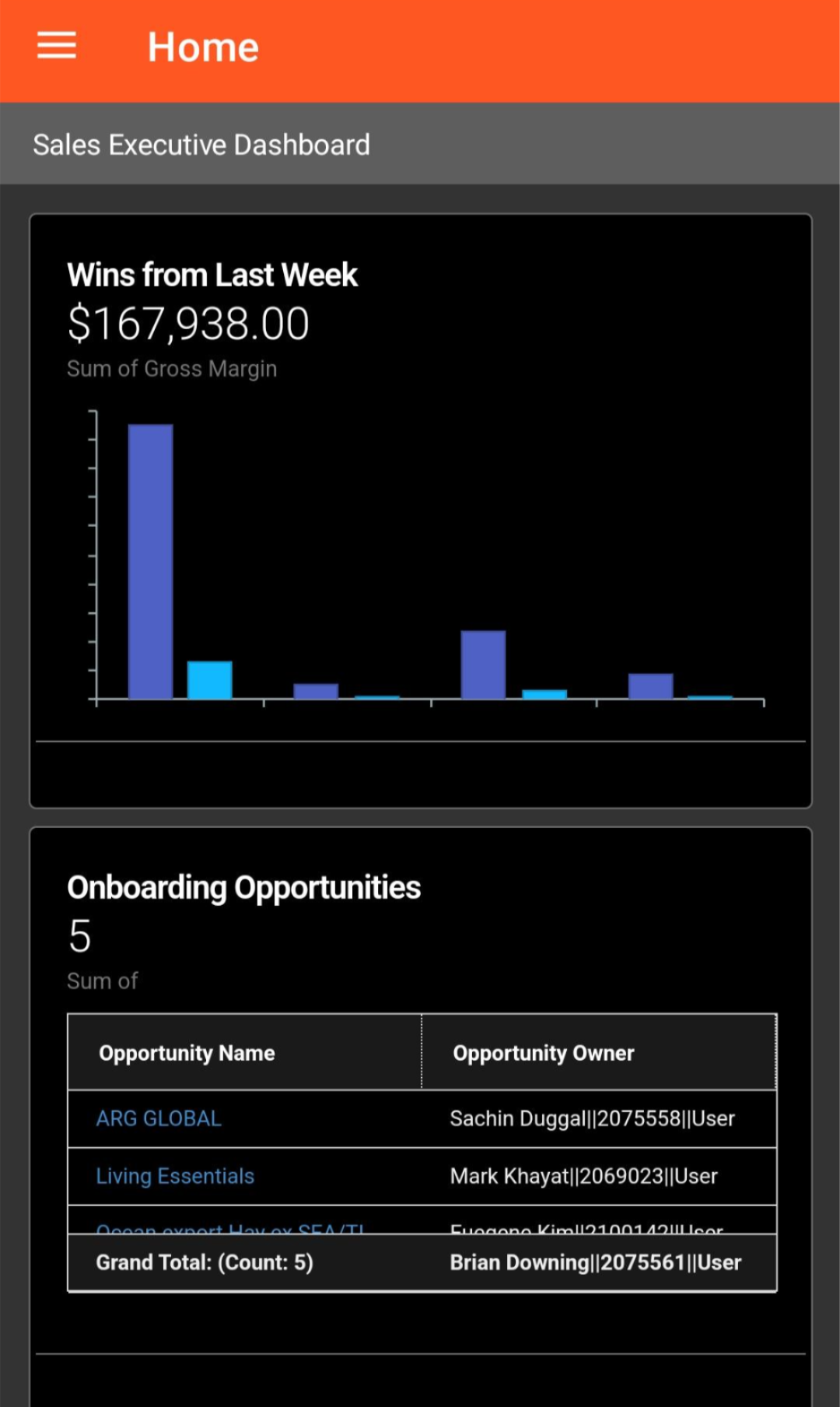Sort by Opportunity Name column header
Viewport: 840px width, 1407px height.
(x=187, y=1053)
